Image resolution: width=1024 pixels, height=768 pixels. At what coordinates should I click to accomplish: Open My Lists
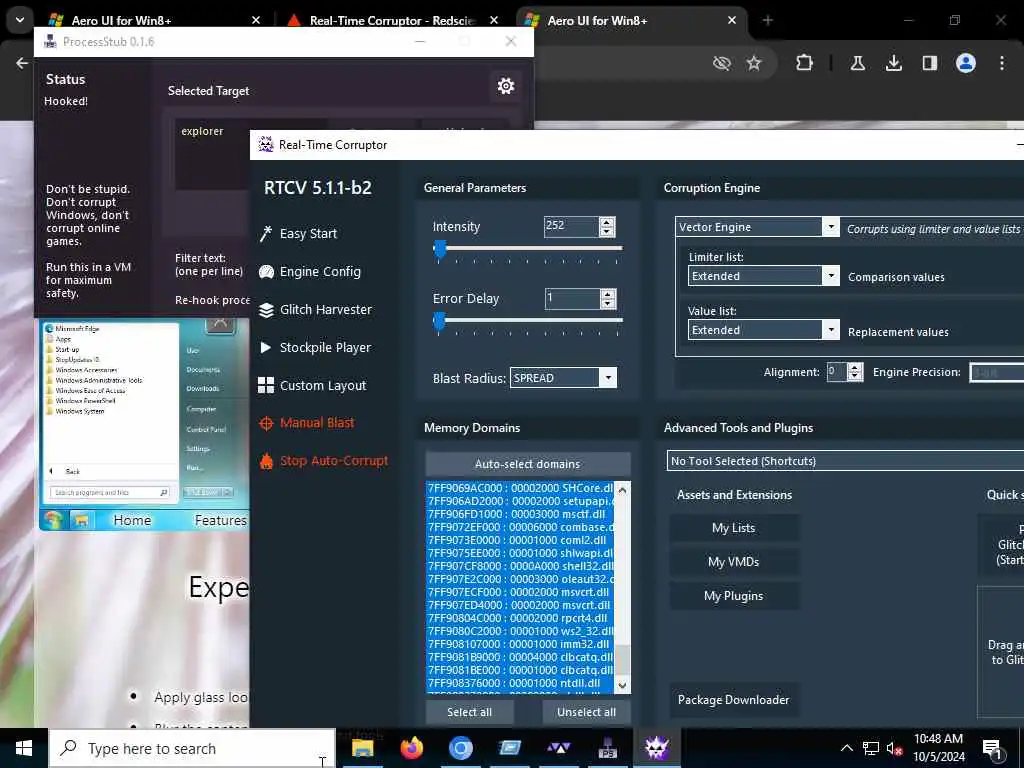click(x=733, y=528)
